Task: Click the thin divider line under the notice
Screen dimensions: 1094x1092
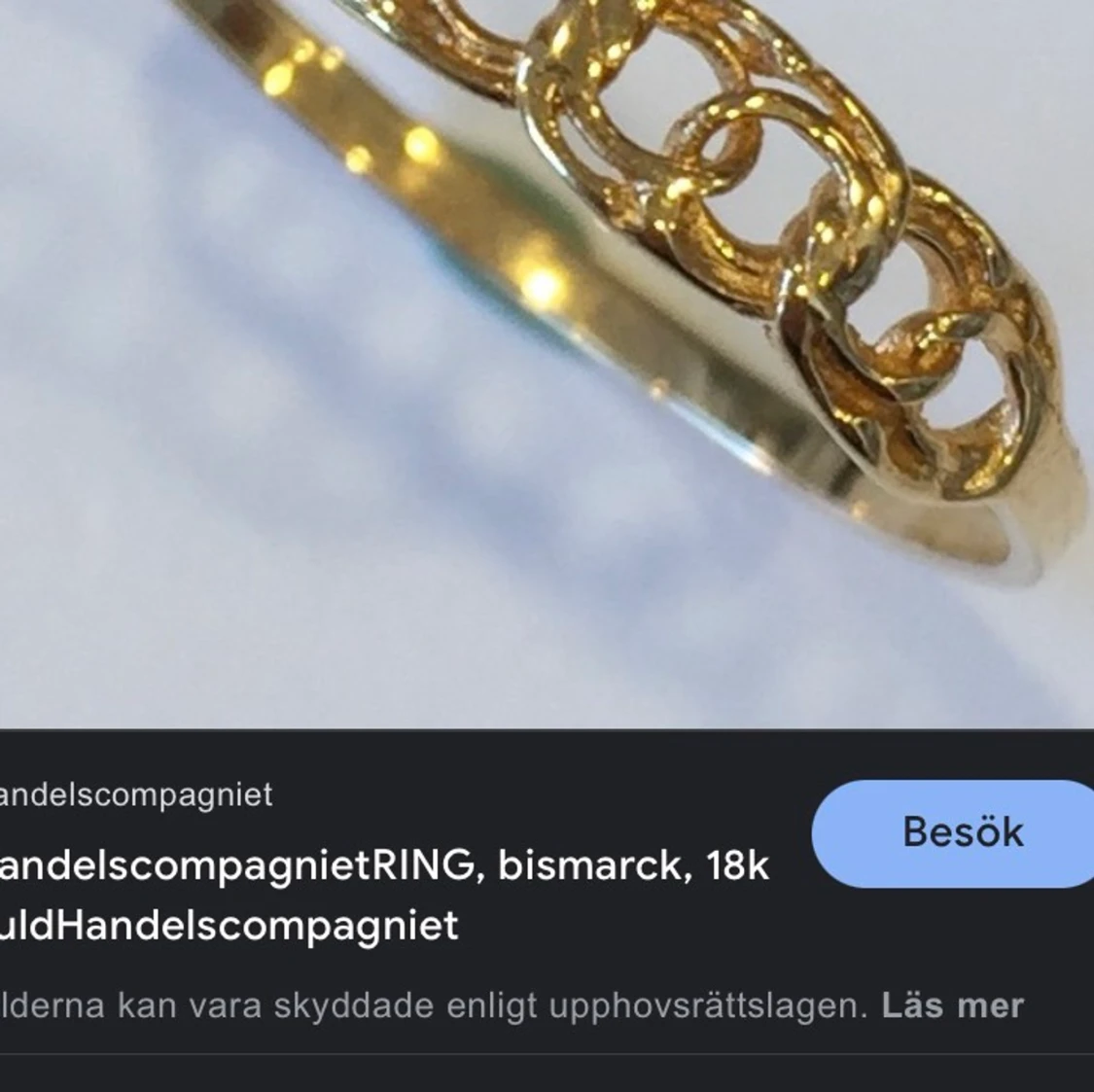Action: pos(547,1054)
